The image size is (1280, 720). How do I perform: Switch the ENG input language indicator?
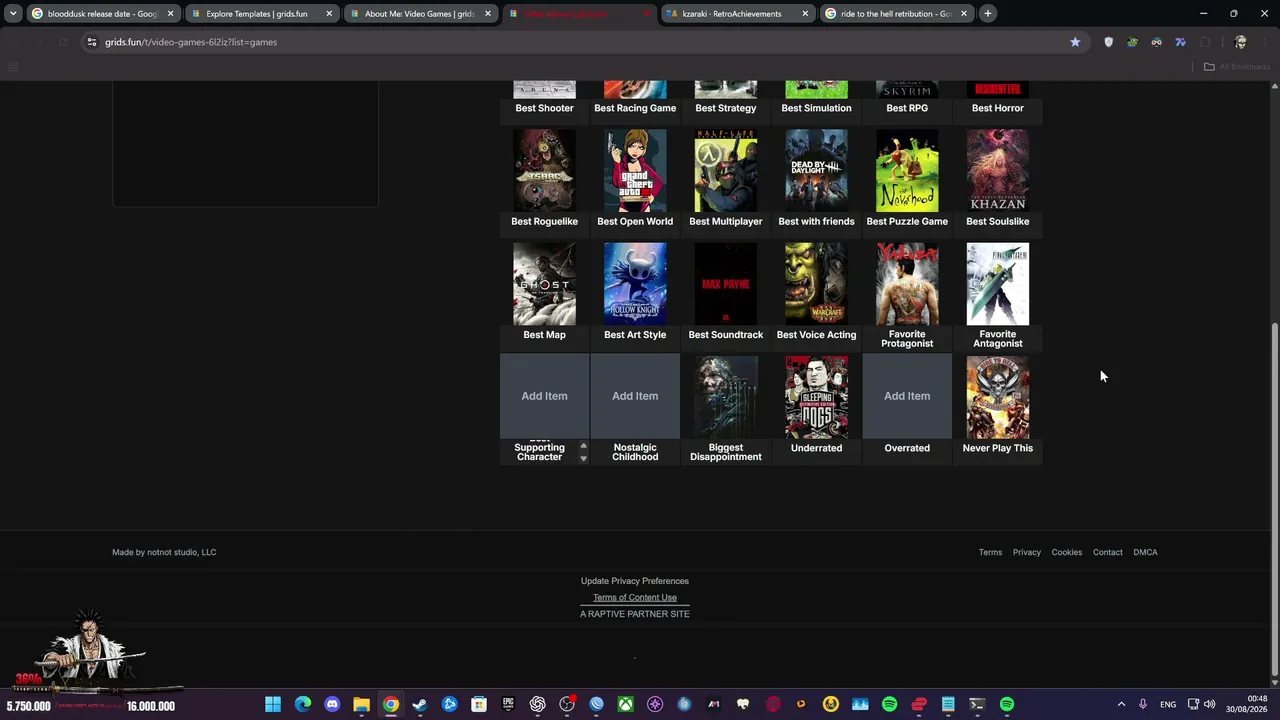pyautogui.click(x=1168, y=705)
